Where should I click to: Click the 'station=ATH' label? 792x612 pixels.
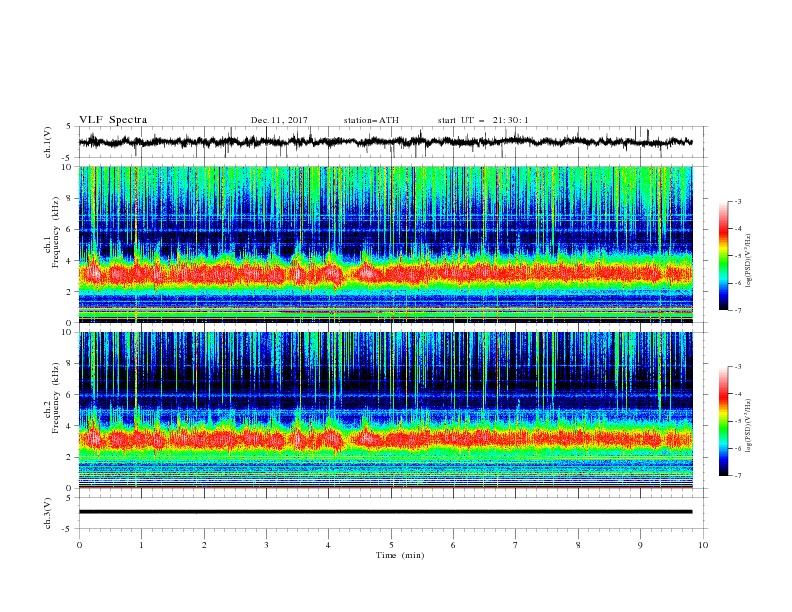[x=371, y=120]
